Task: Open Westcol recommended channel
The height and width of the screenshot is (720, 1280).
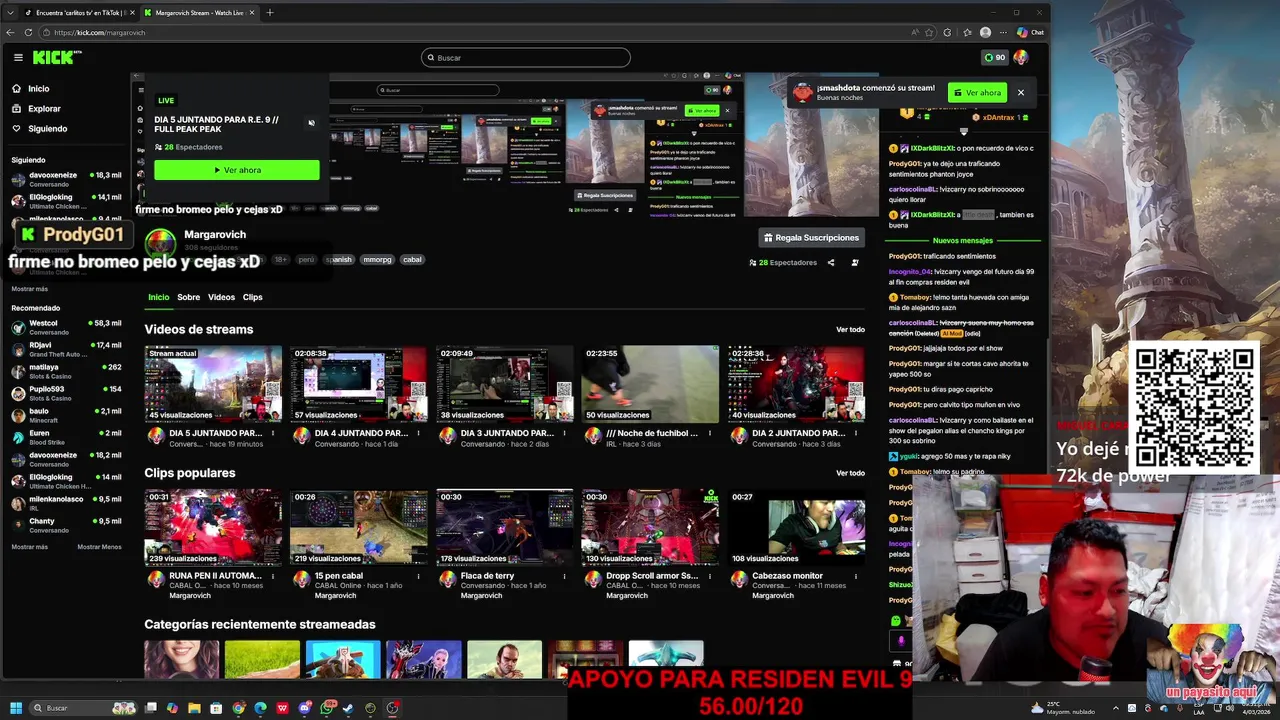Action: point(66,327)
